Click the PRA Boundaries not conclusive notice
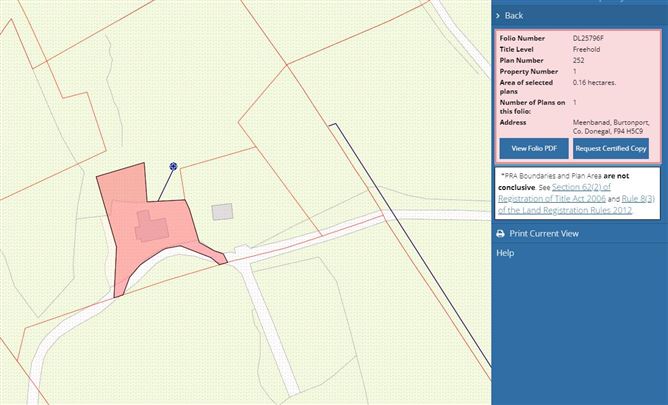Screen dimensions: 668x405 577,193
